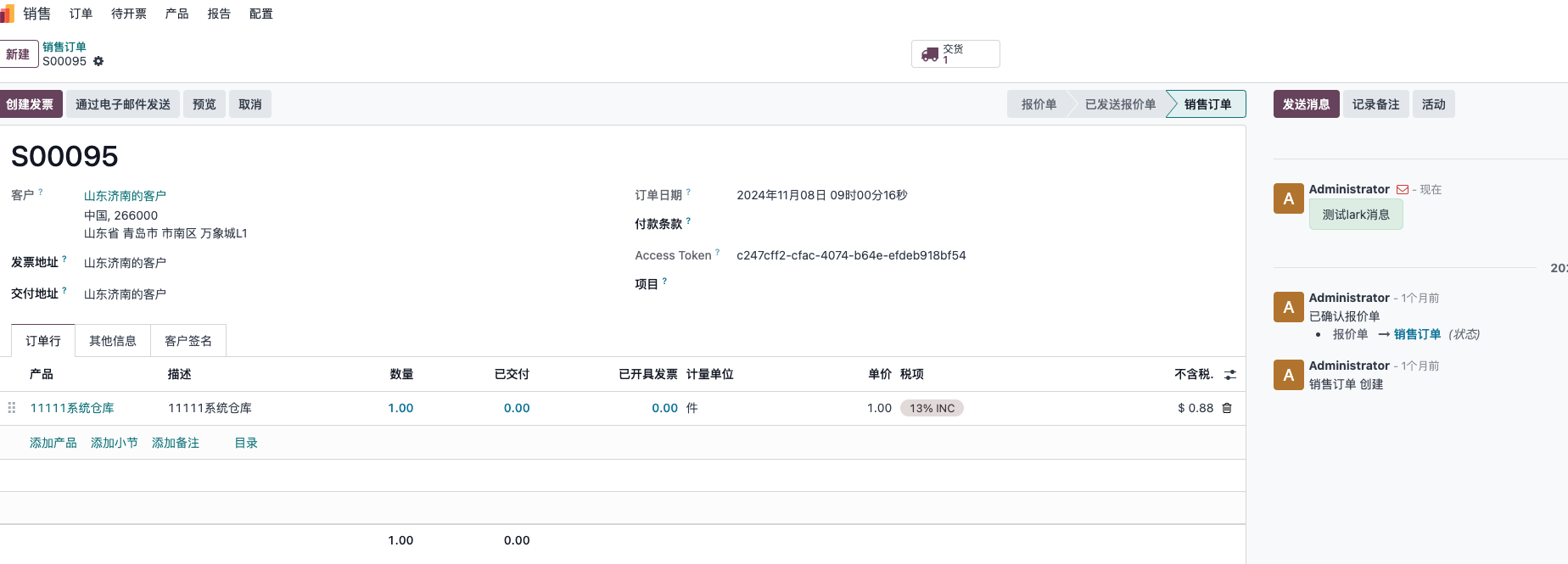Click the 描述 cell 11111系统仓库
This screenshot has width=1568, height=564.
point(210,408)
